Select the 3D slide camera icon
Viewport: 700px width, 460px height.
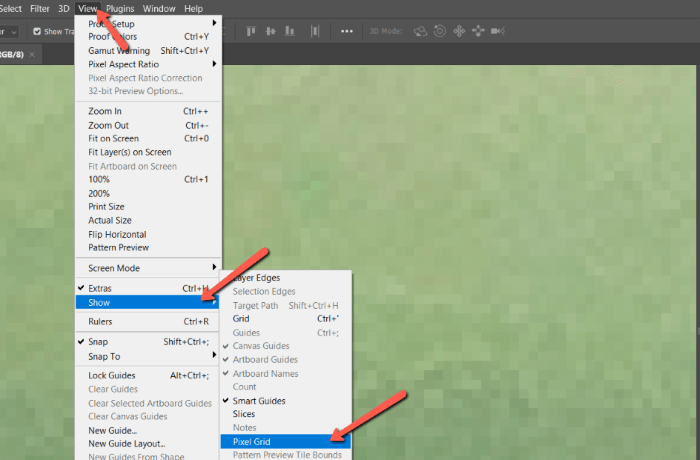(x=477, y=31)
